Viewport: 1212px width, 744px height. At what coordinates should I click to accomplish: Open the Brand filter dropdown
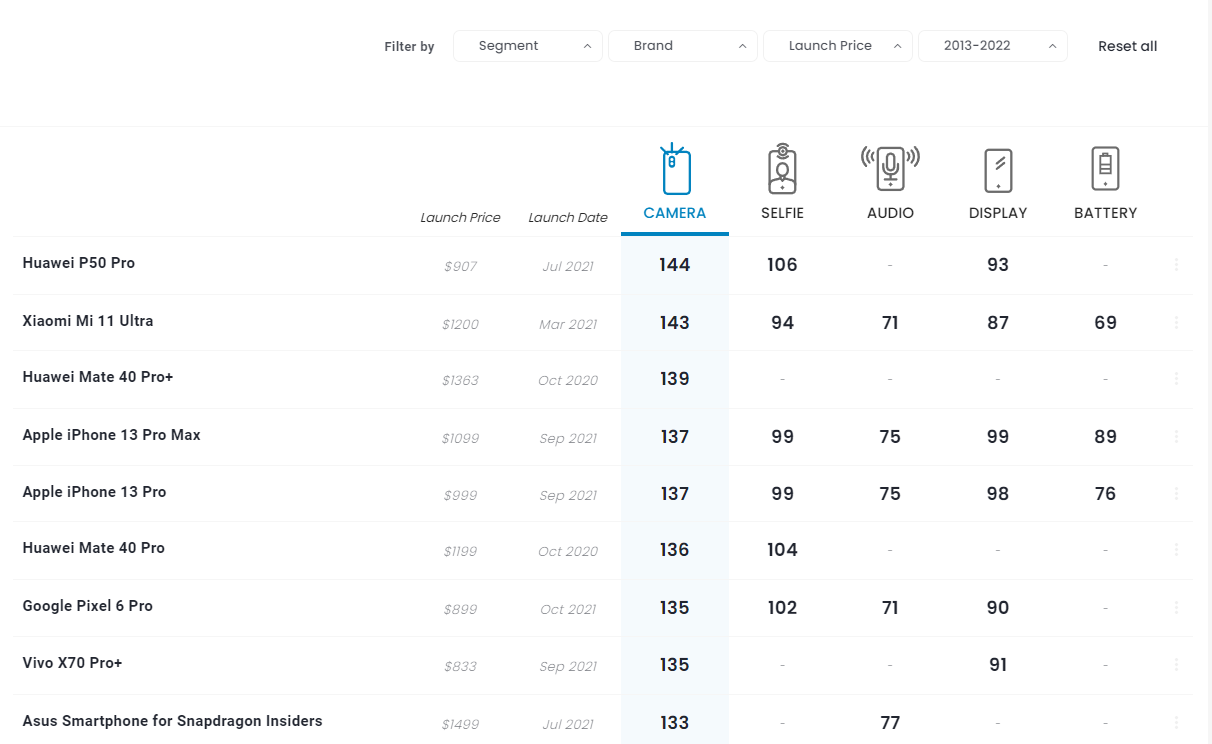682,46
